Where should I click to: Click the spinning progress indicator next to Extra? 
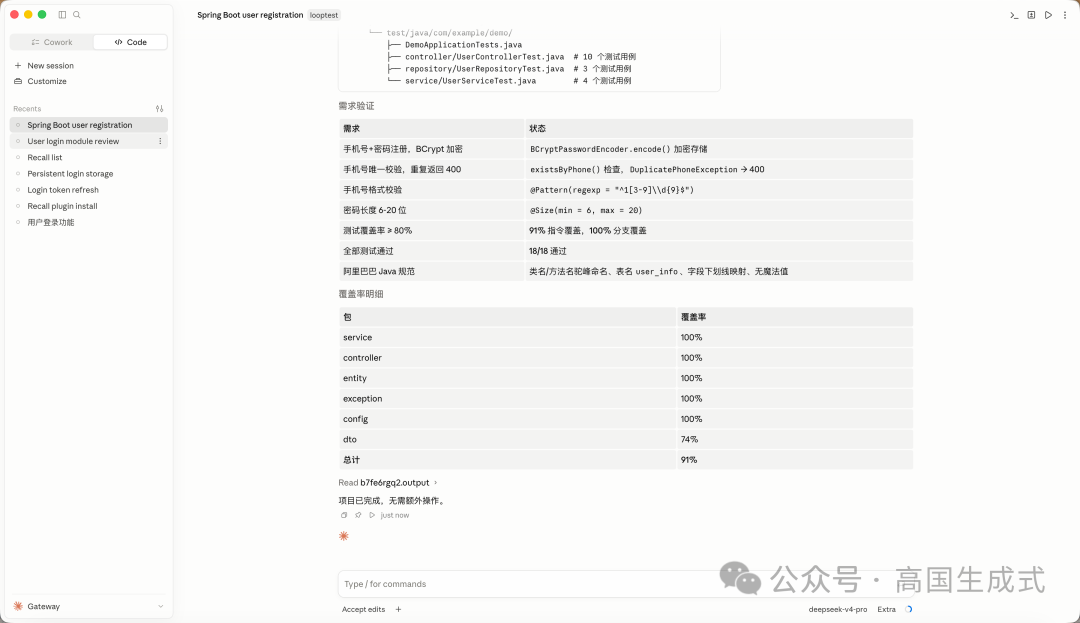coord(908,609)
